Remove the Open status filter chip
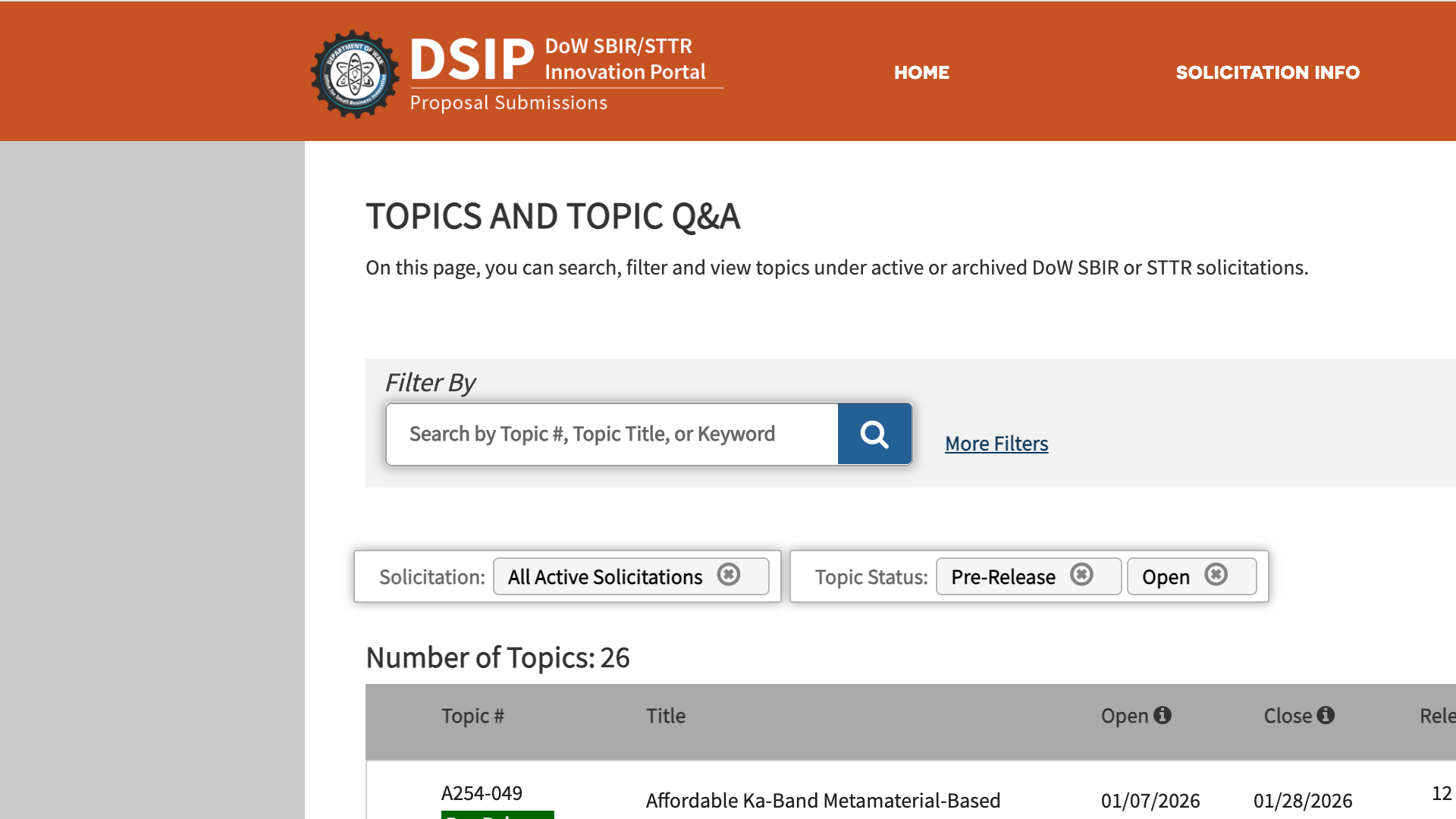The image size is (1456, 819). point(1216,575)
